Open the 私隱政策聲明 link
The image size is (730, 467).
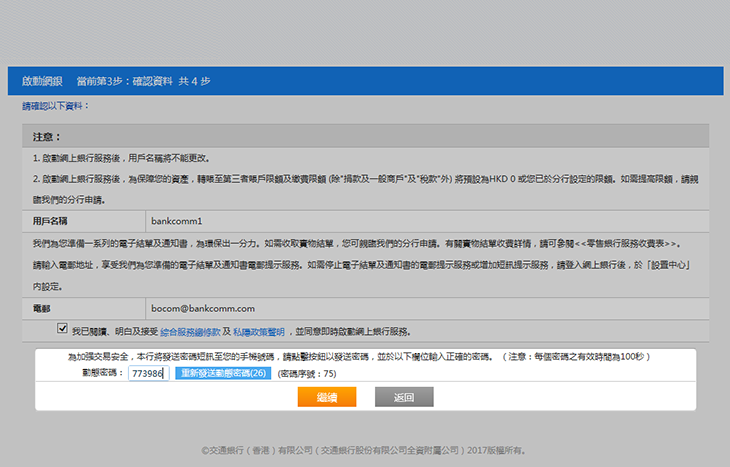tap(259, 331)
